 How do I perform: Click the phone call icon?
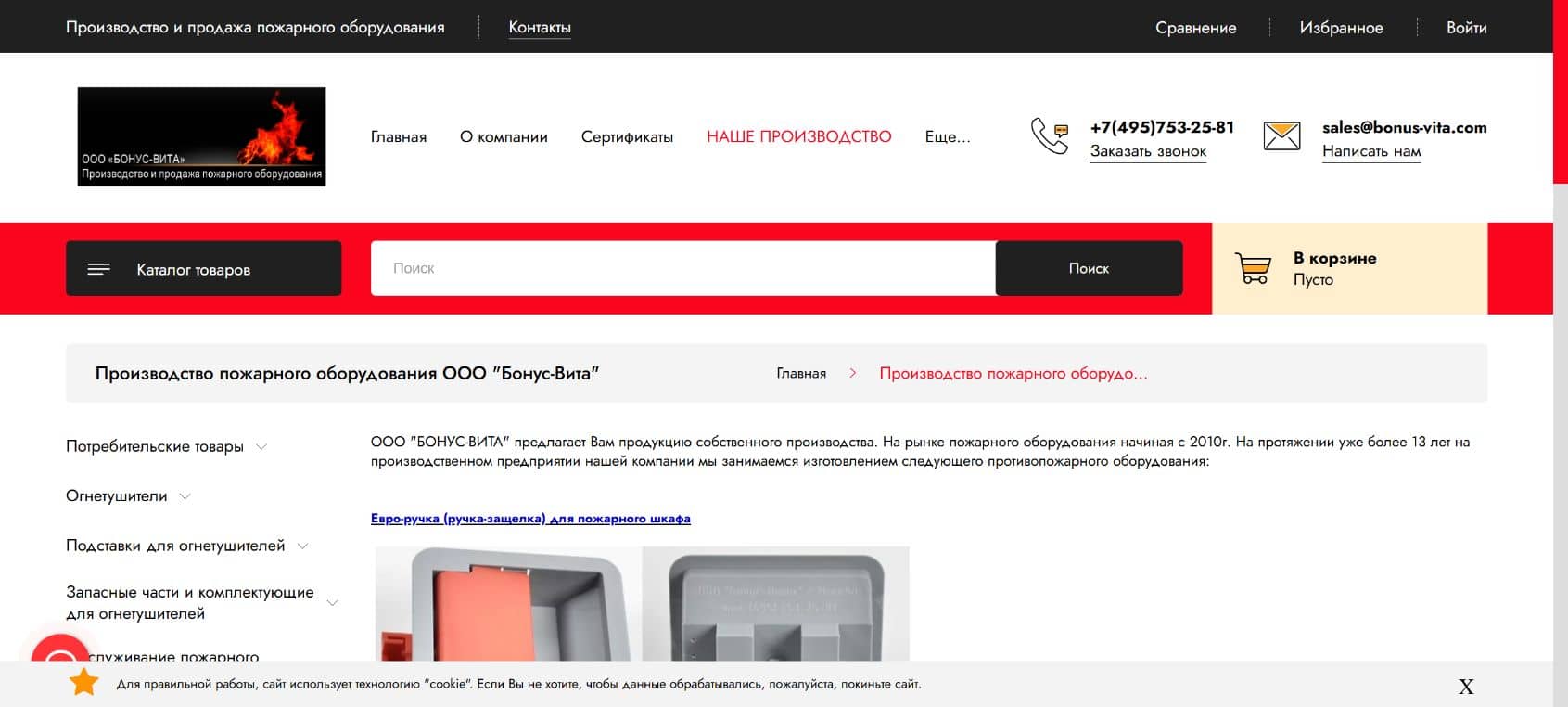(1050, 135)
